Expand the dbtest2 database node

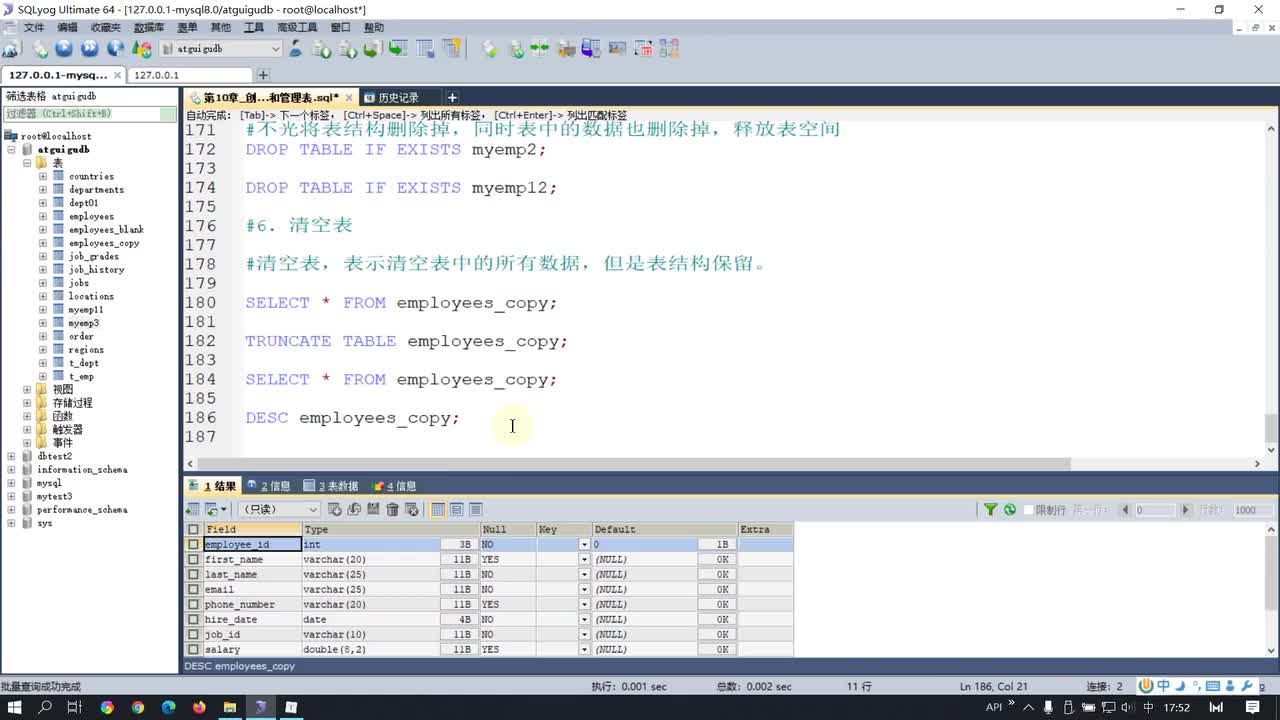(x=11, y=456)
